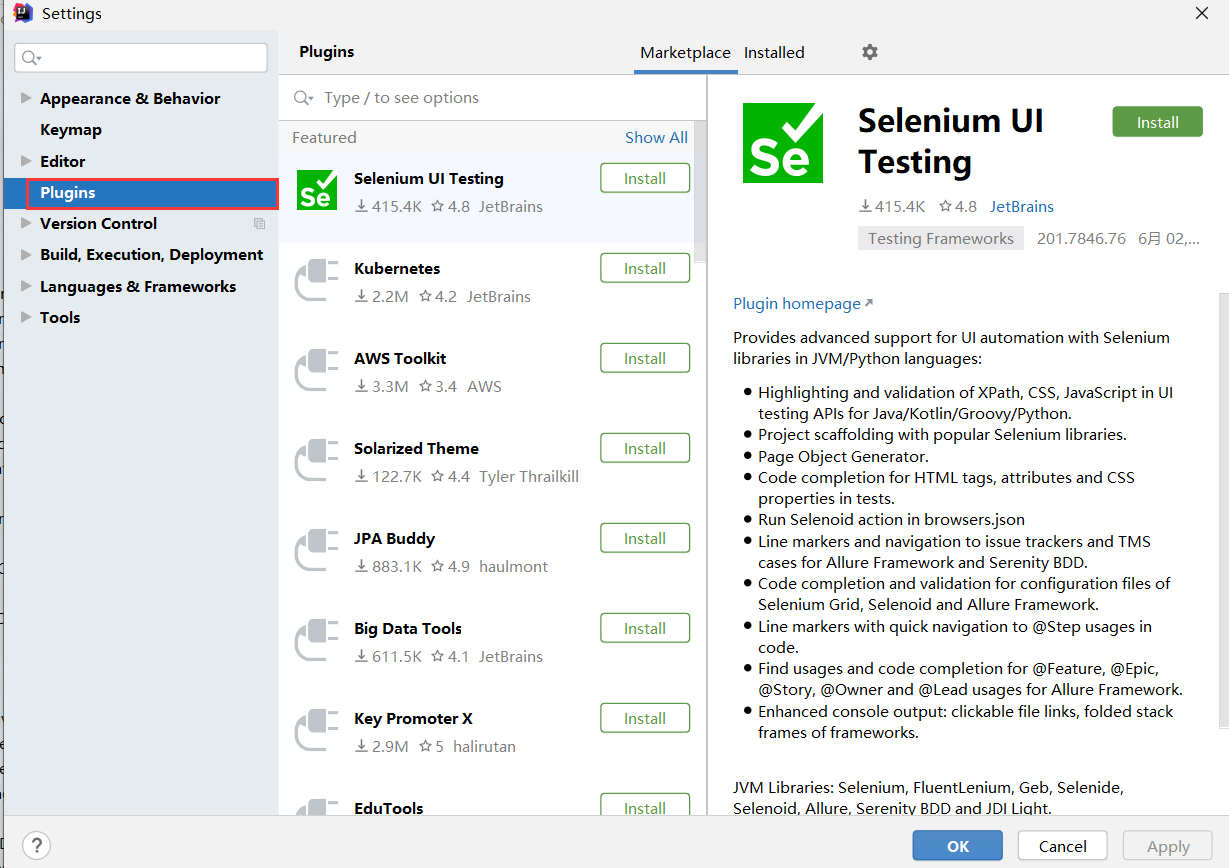Click the Kubernetes plugin placeholder icon

tap(317, 280)
